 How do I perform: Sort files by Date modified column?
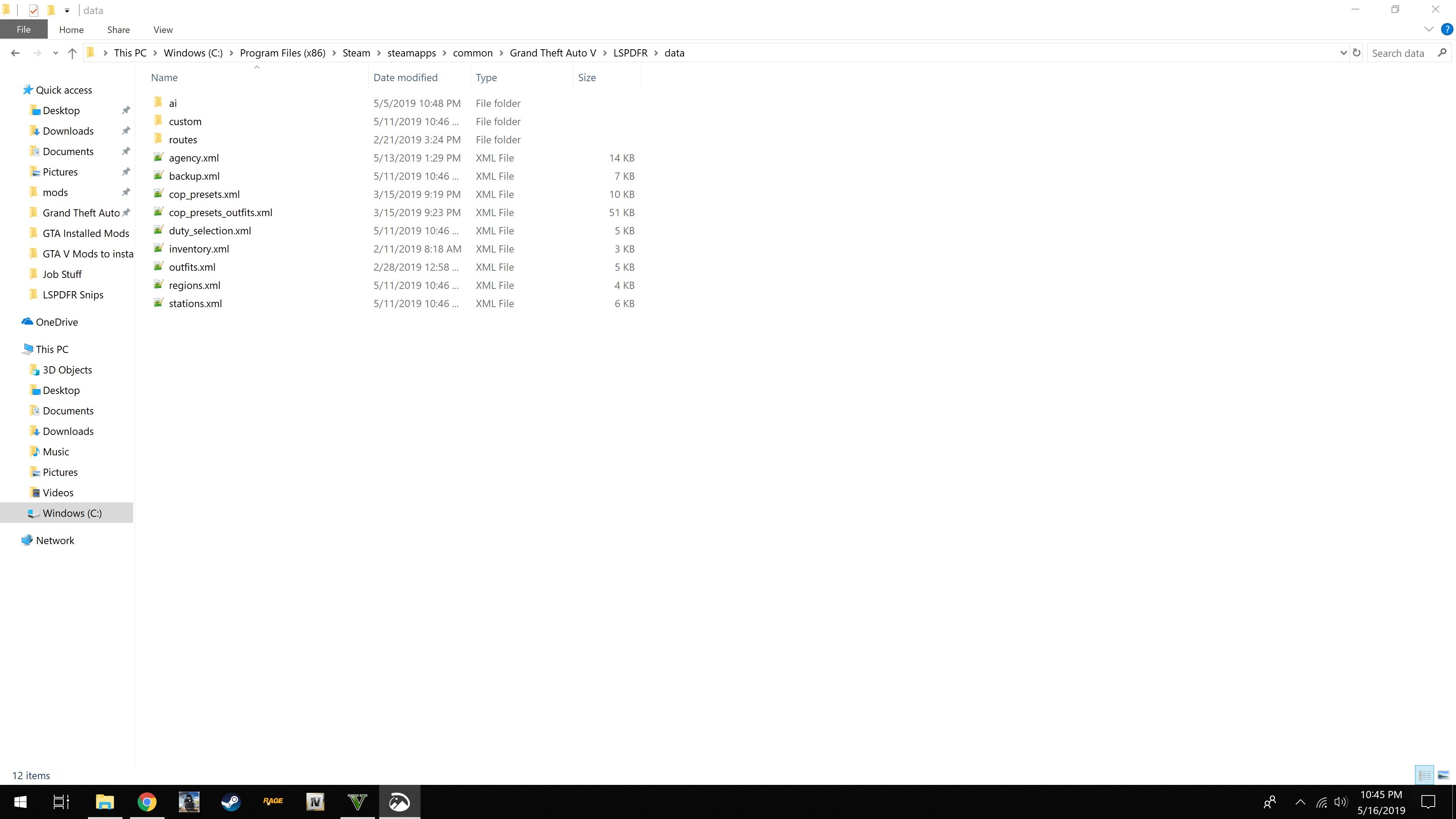click(x=405, y=77)
